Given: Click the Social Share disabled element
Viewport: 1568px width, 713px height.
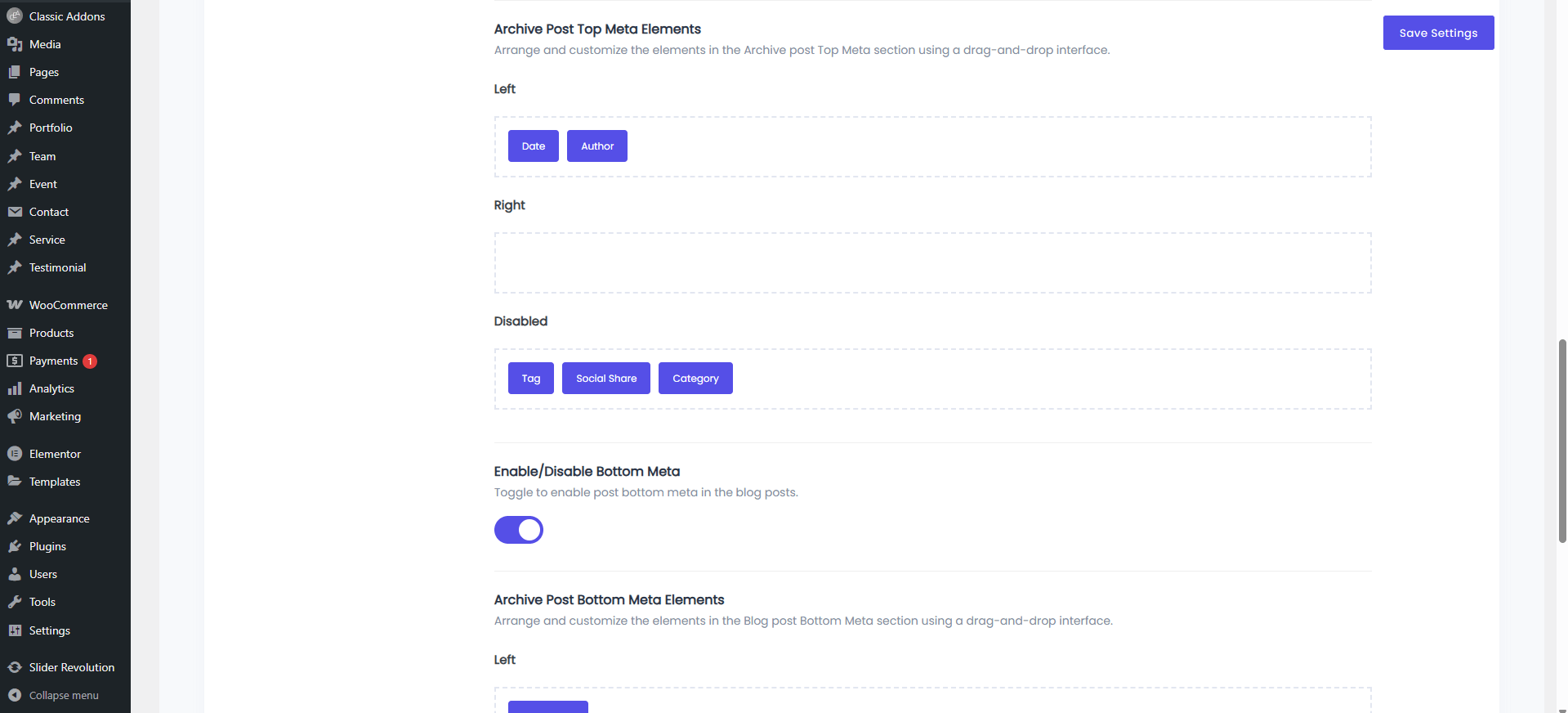Looking at the screenshot, I should [606, 379].
